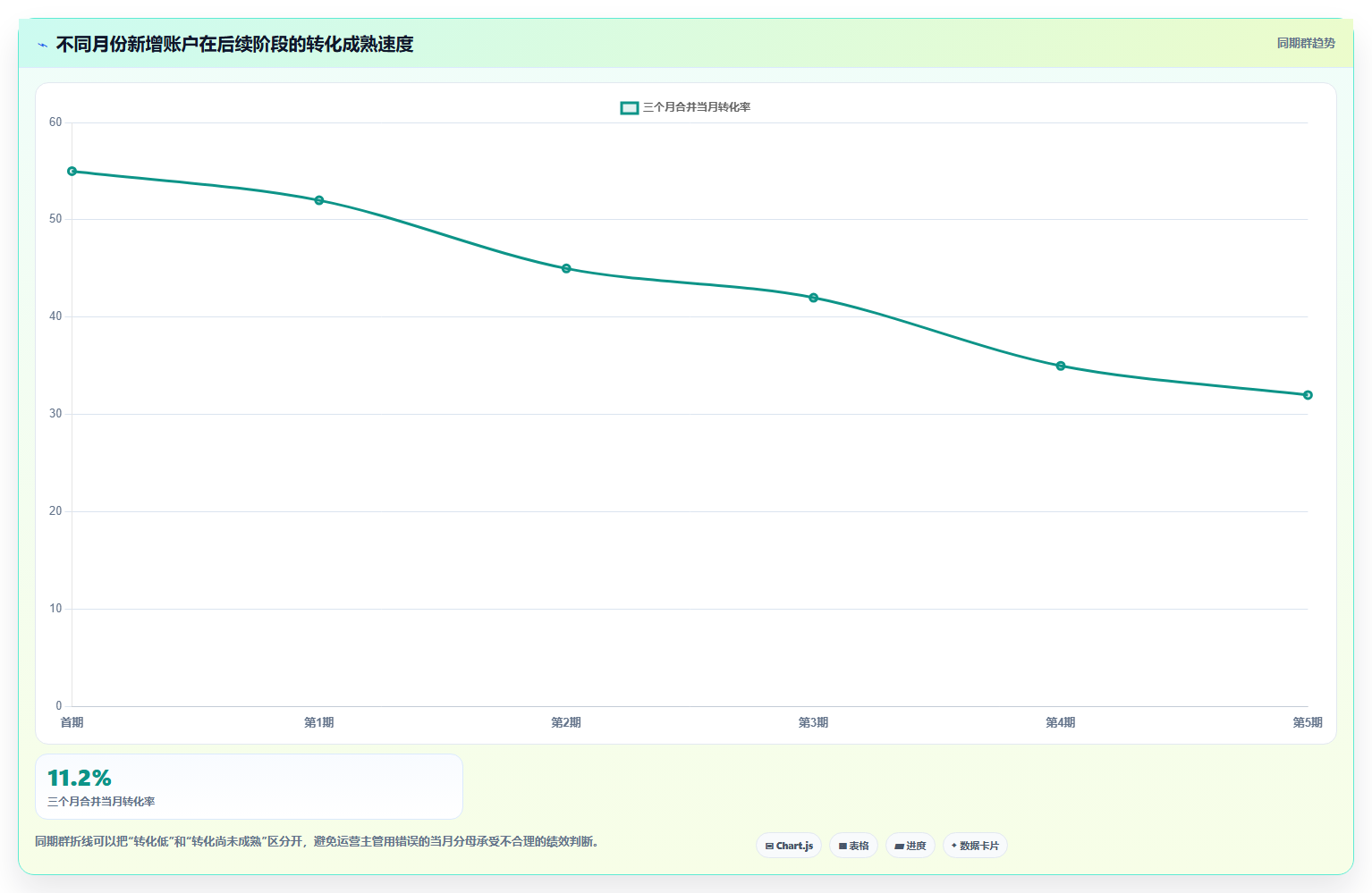
Task: Click the 第1期 axis label
Action: pyautogui.click(x=319, y=722)
